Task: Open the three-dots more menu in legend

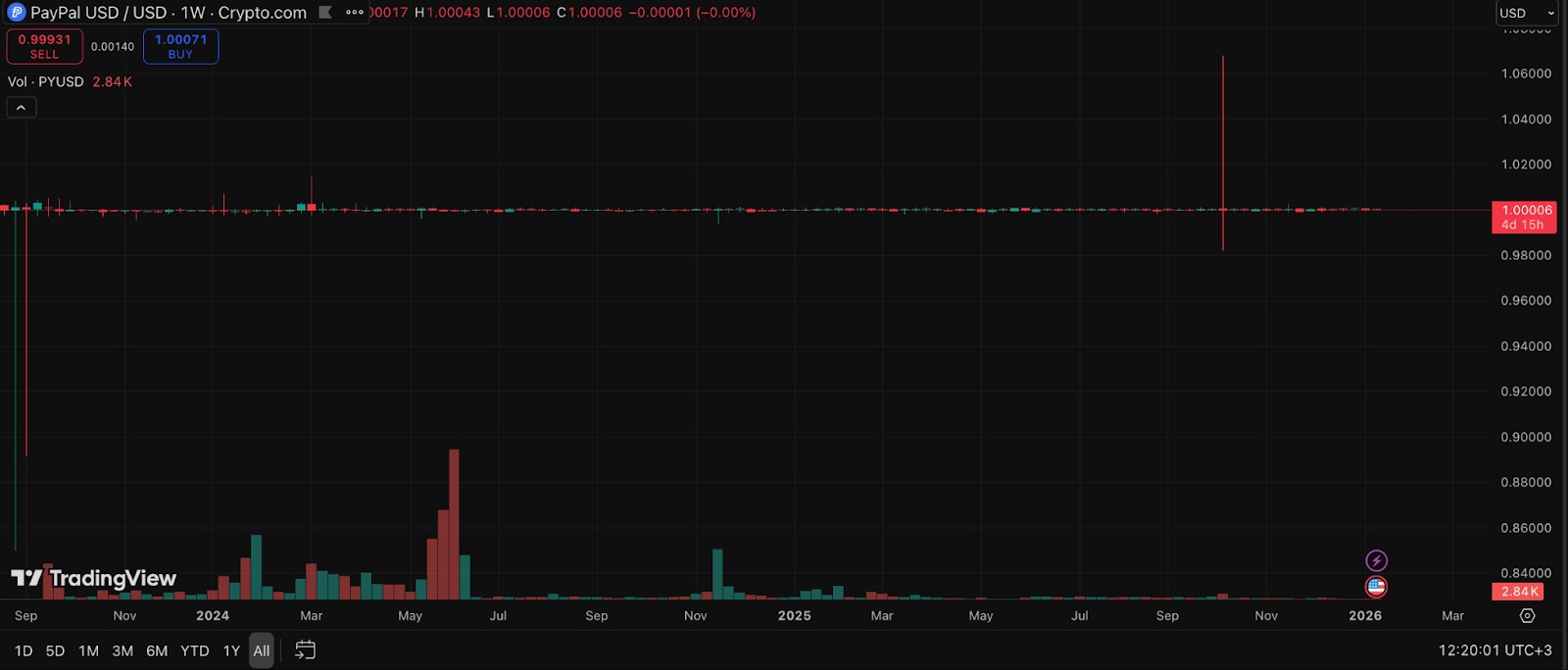Action: tap(355, 13)
